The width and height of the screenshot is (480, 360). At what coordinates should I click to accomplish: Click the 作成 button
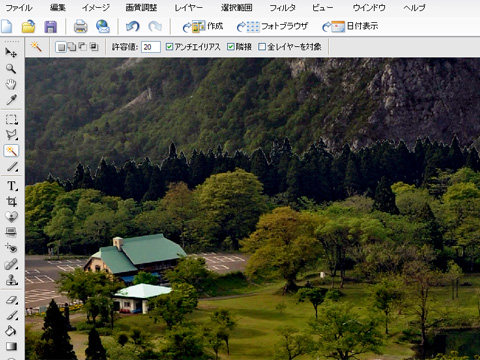(203, 26)
